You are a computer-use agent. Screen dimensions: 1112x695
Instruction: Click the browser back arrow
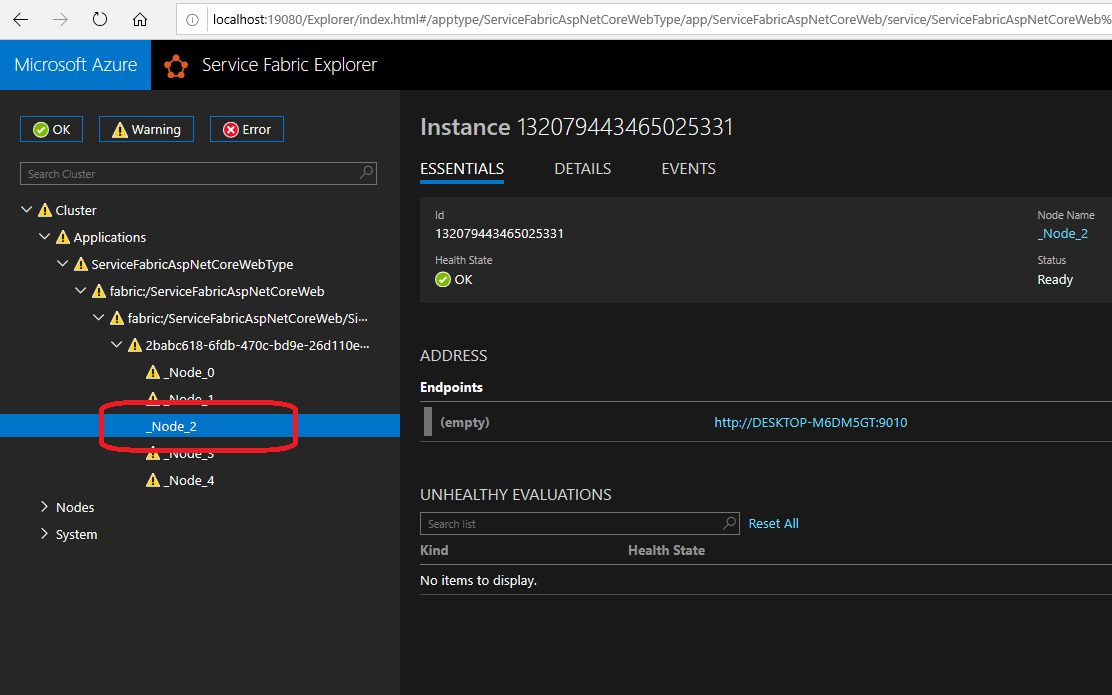[x=21, y=19]
